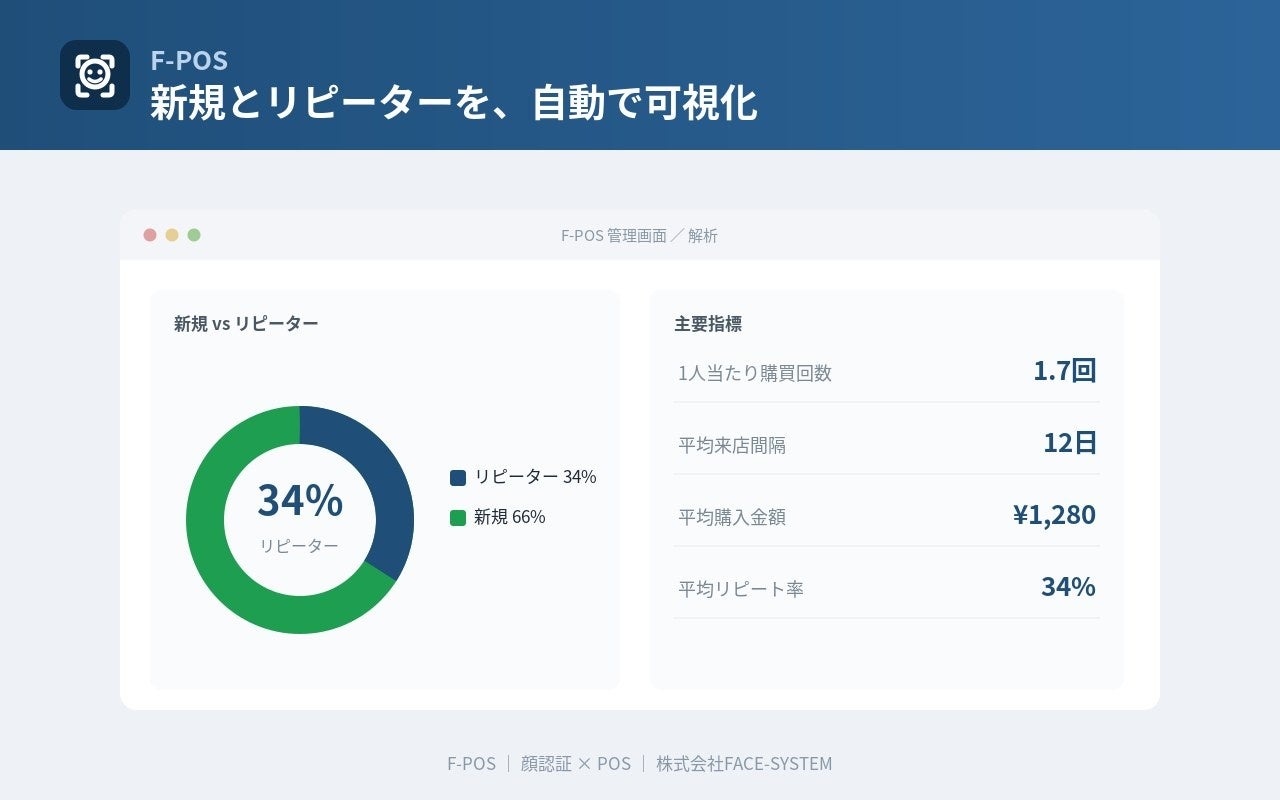Viewport: 1280px width, 800px height.
Task: Click the yellow window minimize dot
Action: (172, 235)
